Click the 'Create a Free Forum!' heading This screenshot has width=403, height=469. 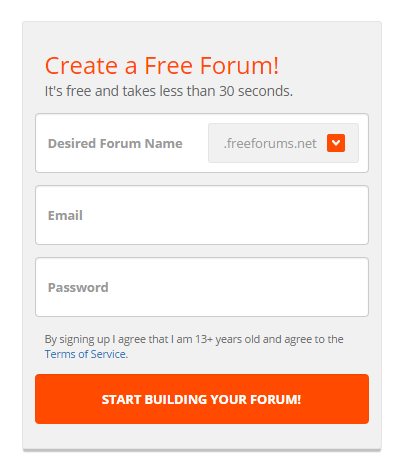(x=162, y=65)
